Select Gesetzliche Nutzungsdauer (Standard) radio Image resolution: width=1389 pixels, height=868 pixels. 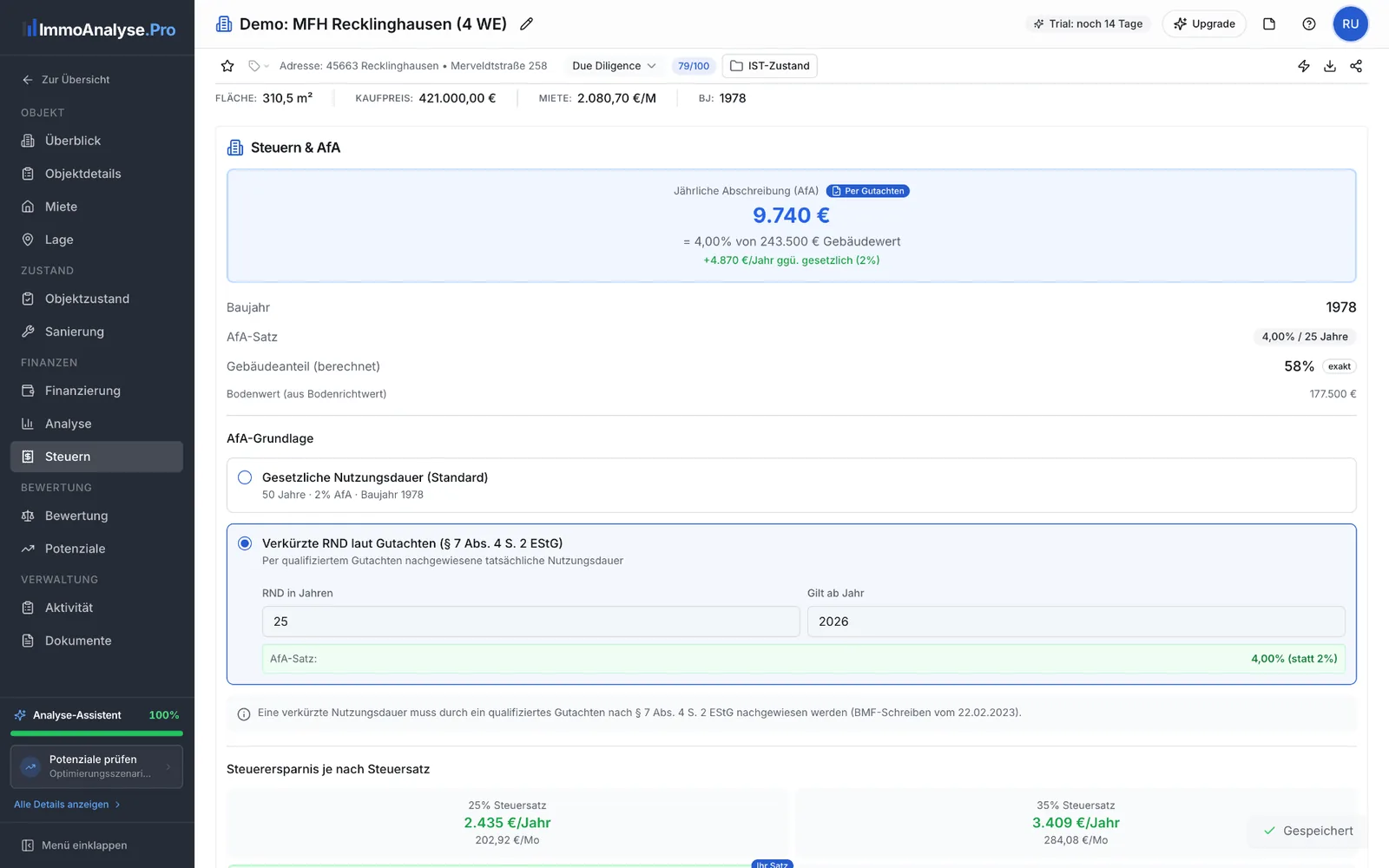coord(245,477)
